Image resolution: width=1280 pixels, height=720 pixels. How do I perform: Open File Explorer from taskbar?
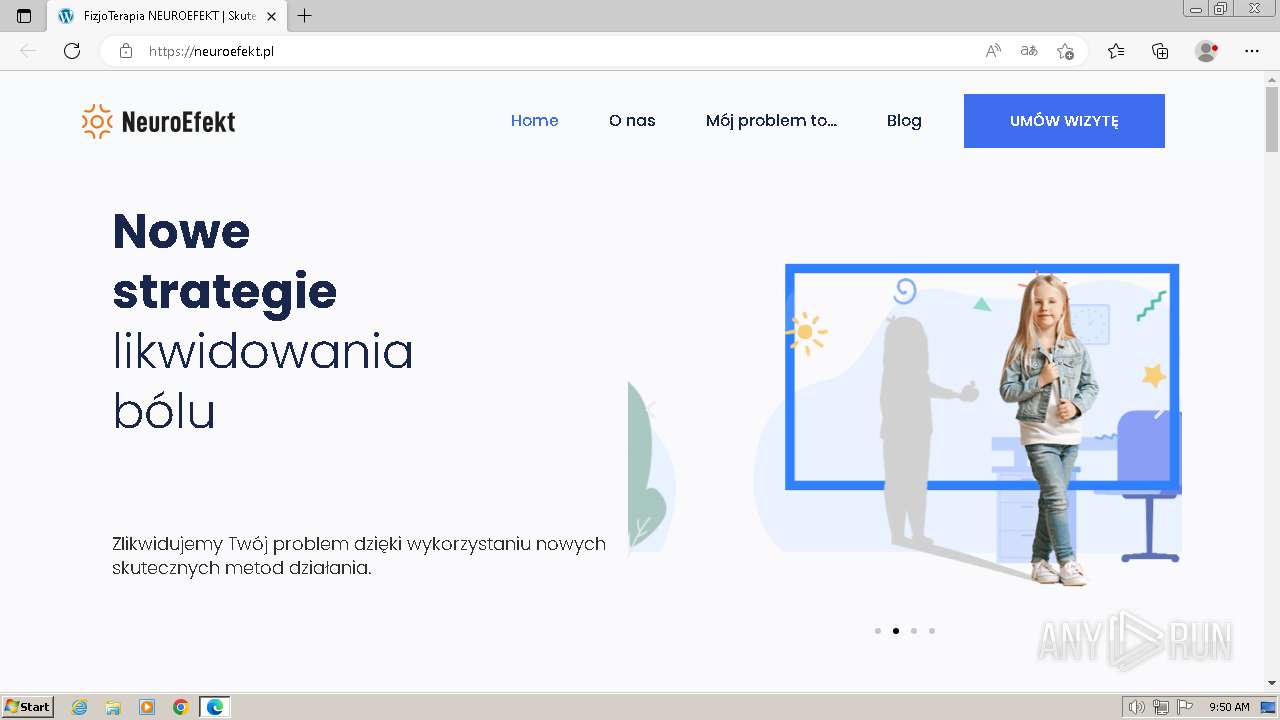(x=113, y=707)
